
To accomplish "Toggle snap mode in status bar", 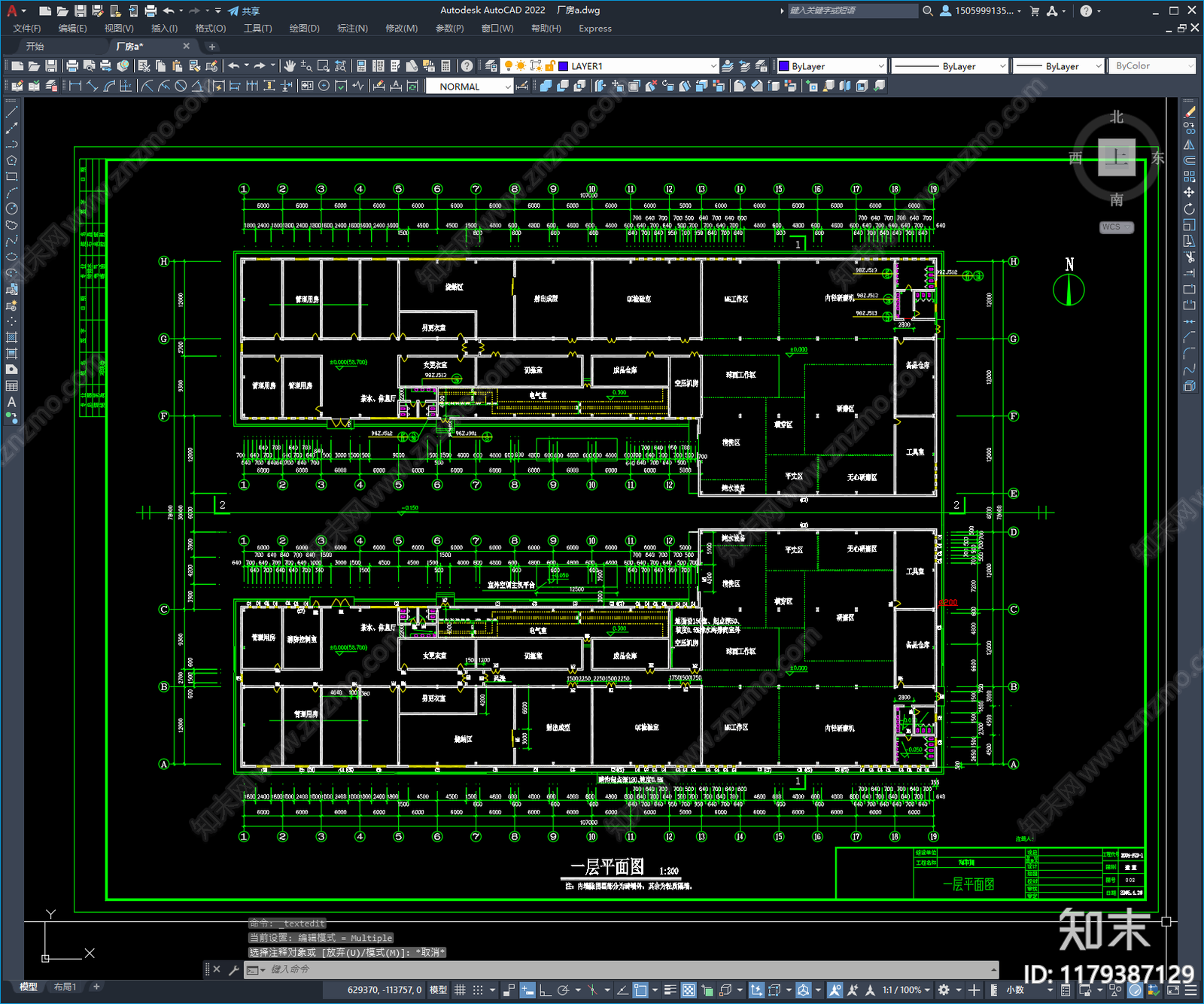I will [x=478, y=990].
